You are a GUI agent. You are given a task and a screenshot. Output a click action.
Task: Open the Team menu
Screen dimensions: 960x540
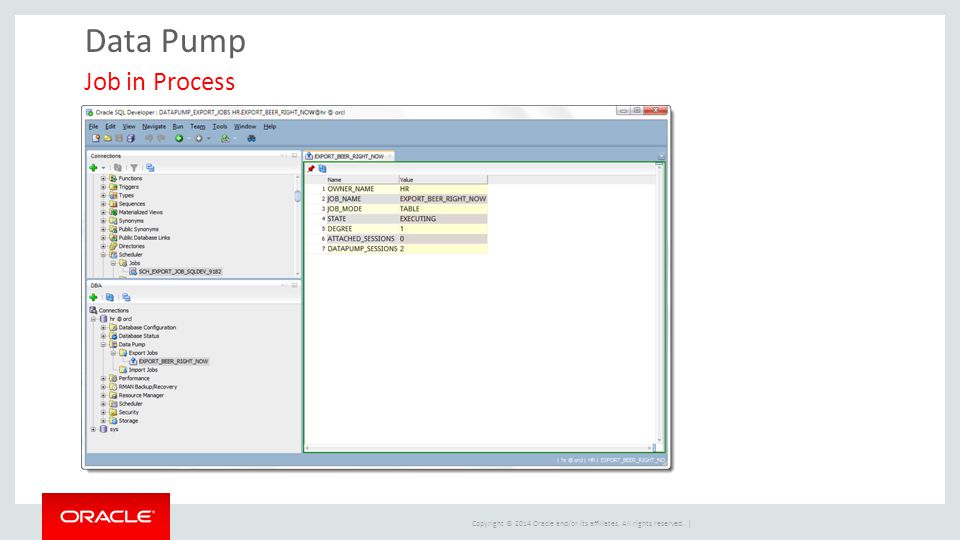(197, 126)
